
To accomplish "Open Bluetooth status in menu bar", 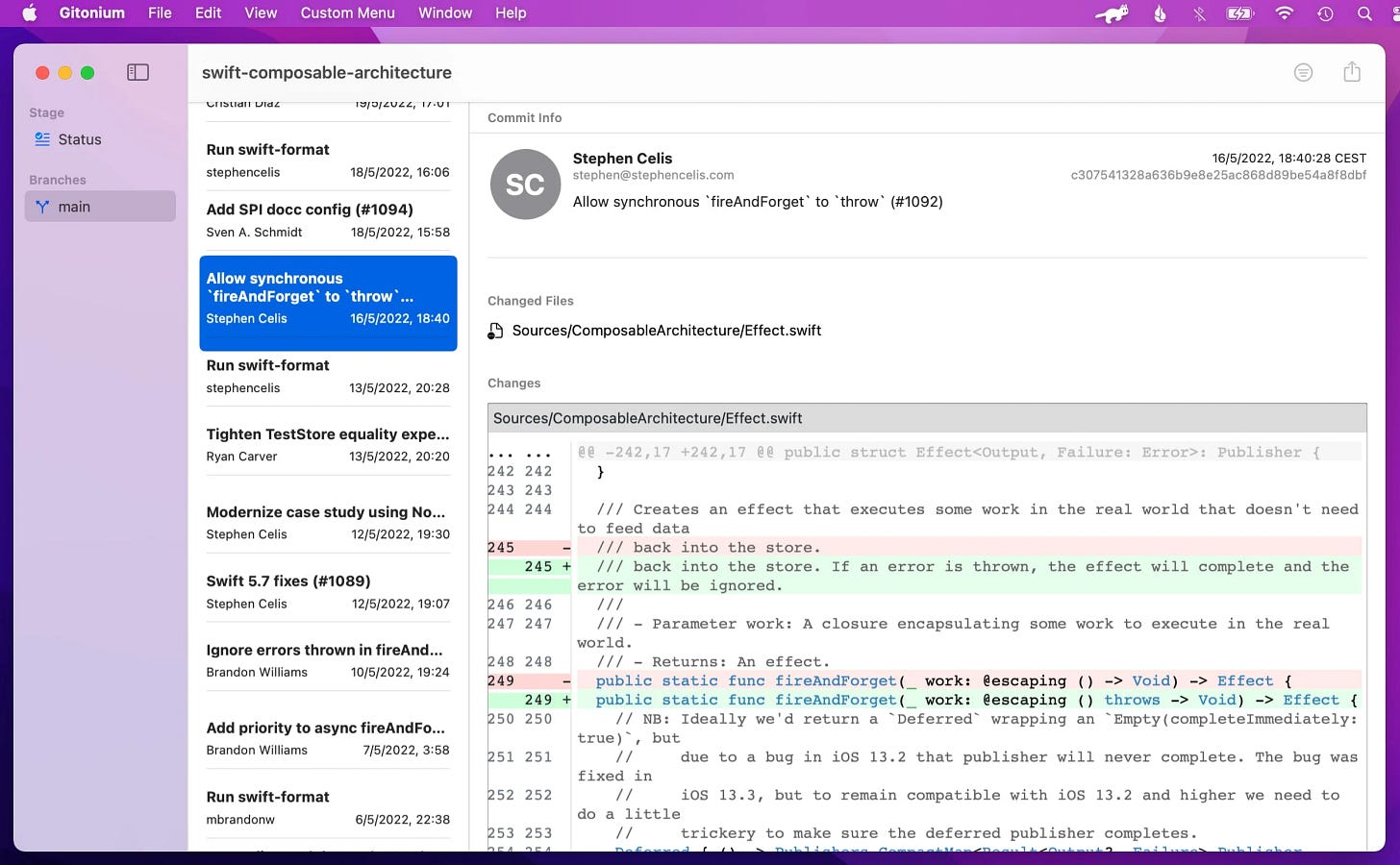I will [x=1199, y=13].
